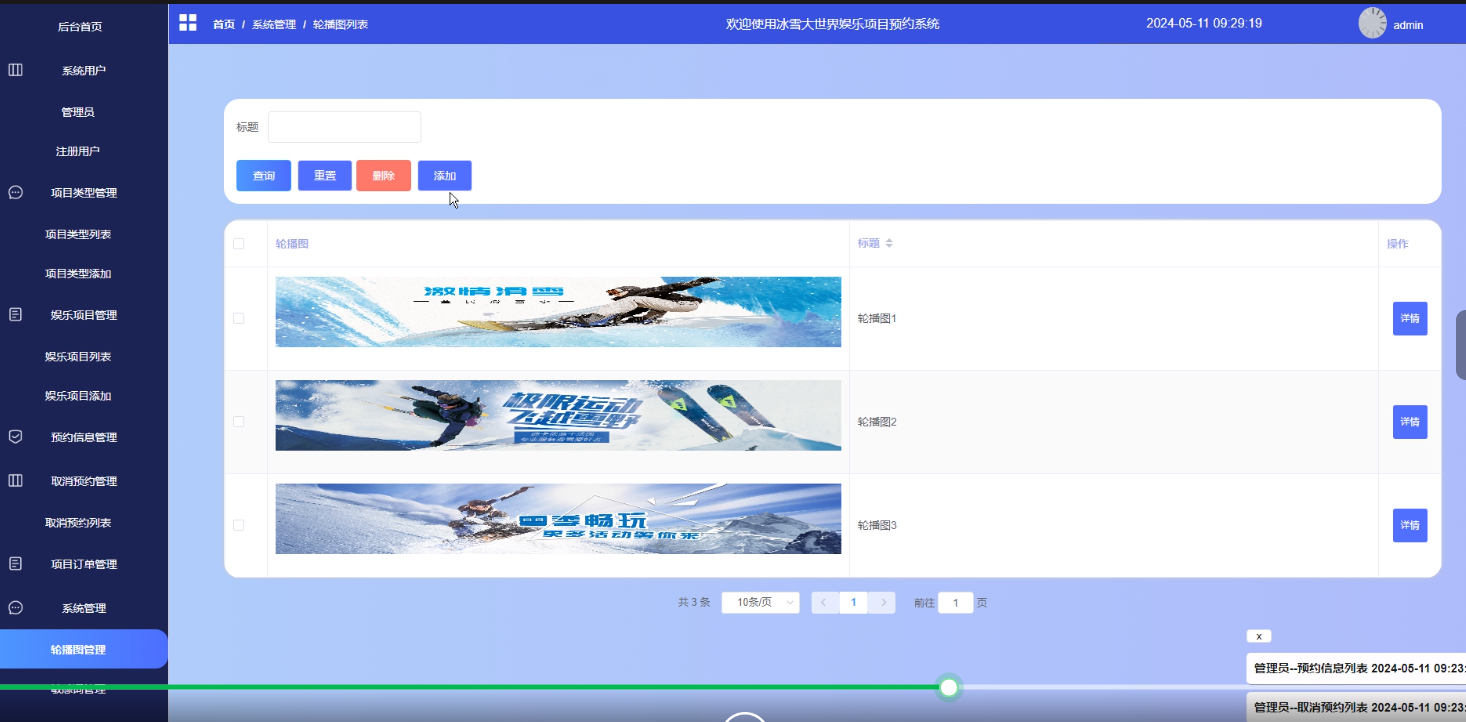Click the grid menu icon in header
The height and width of the screenshot is (722, 1466).
pyautogui.click(x=188, y=23)
